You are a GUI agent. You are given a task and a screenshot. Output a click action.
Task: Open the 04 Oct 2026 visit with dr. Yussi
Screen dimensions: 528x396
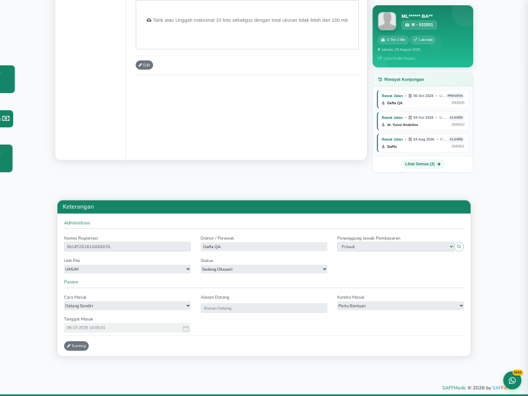point(423,121)
